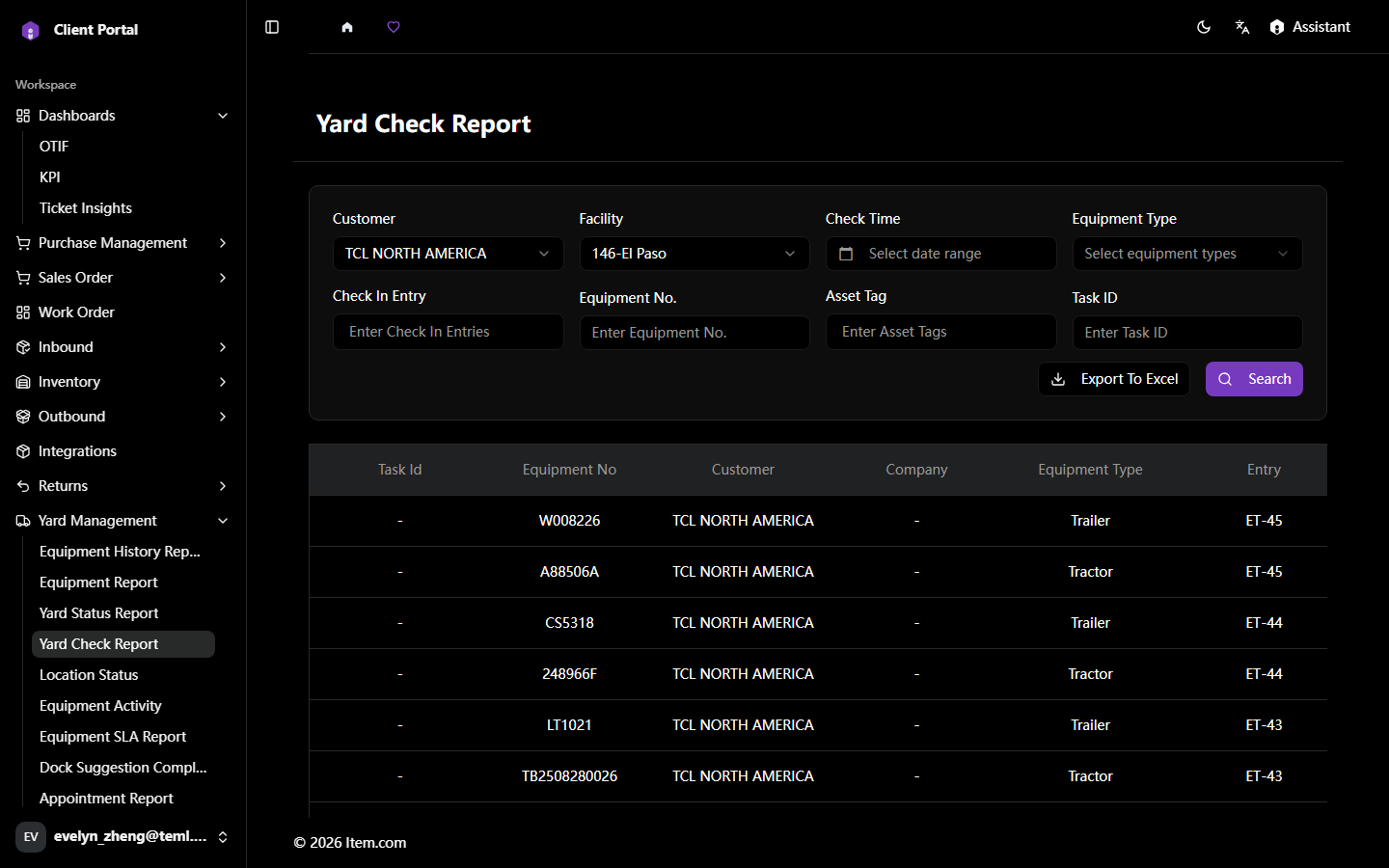
Task: Expand the Sales Order chevron
Action: click(x=223, y=278)
